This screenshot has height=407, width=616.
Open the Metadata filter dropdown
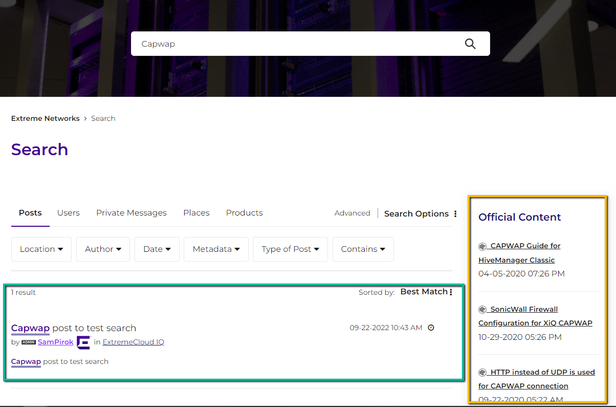[x=217, y=249]
